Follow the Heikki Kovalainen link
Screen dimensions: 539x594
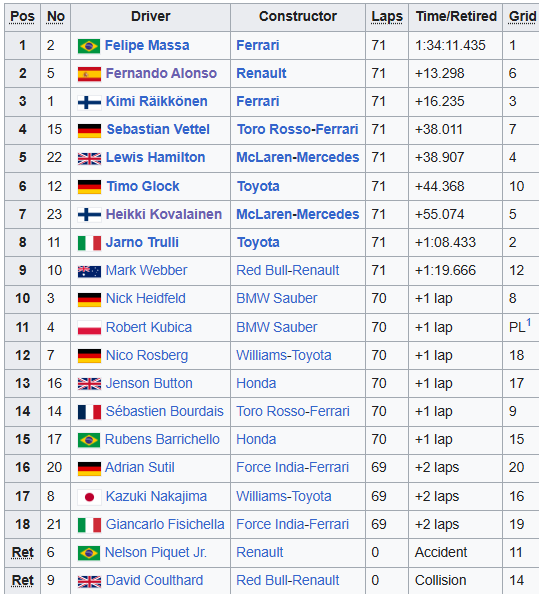point(164,214)
